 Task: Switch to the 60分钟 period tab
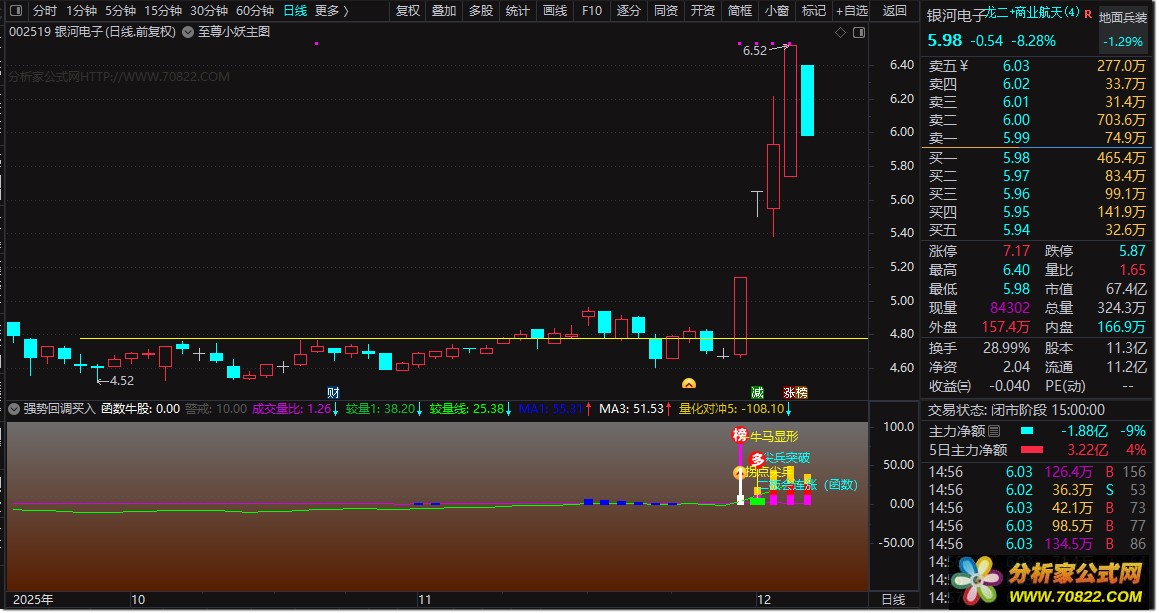[x=255, y=11]
